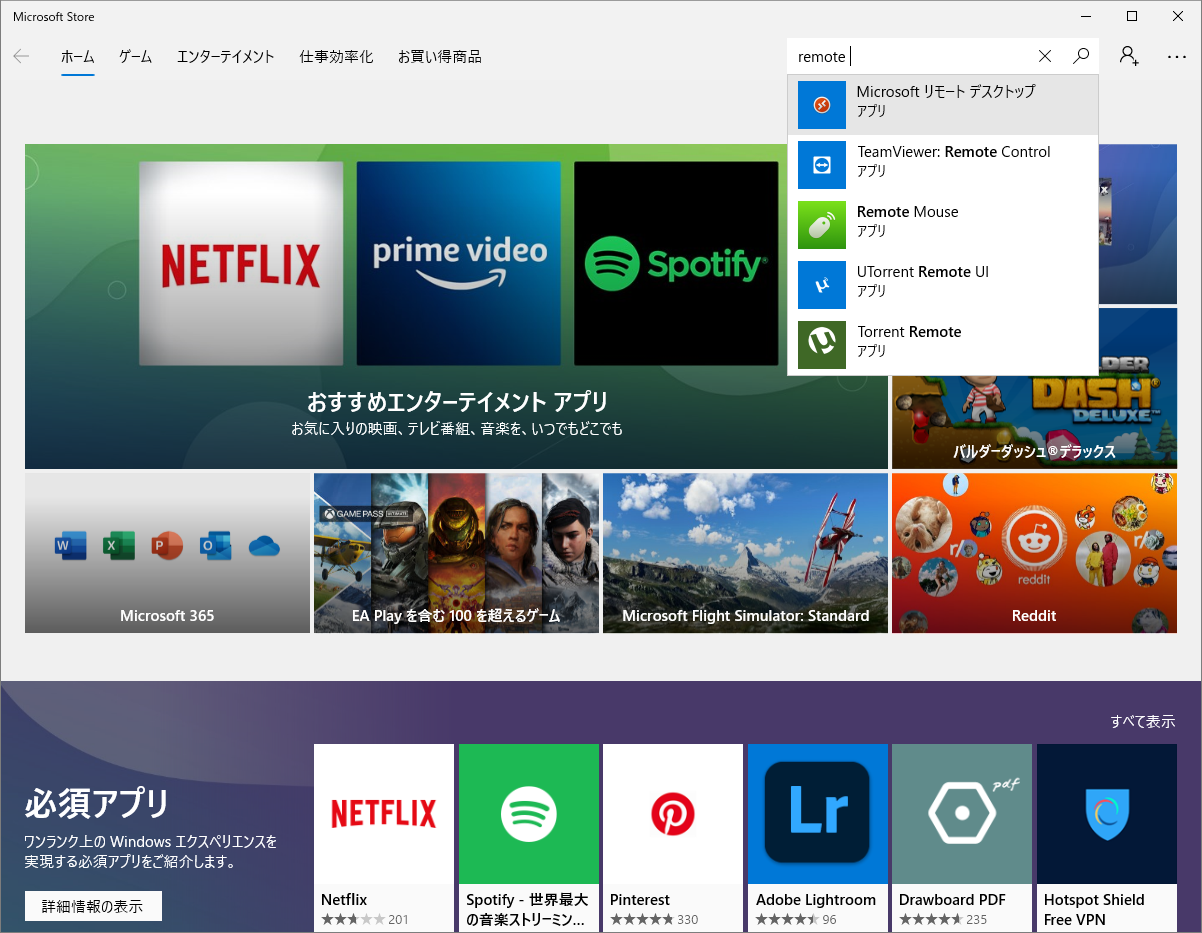Click the Microsoft リモート デスクトップ app icon

click(822, 105)
